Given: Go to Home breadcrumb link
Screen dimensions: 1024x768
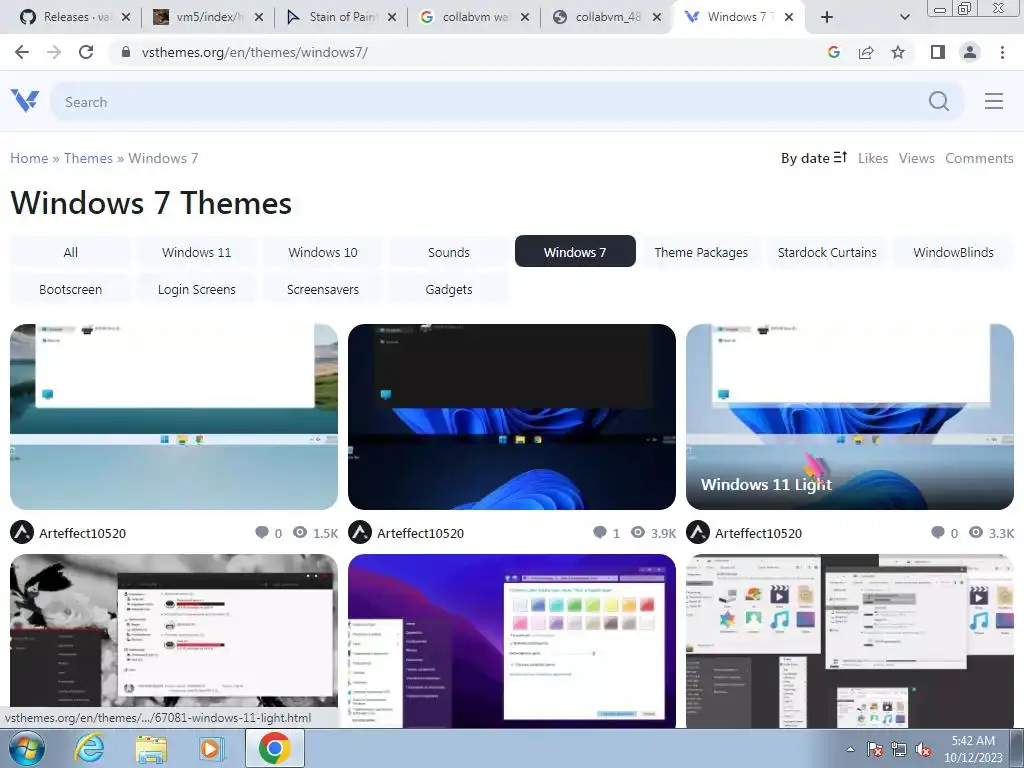Looking at the screenshot, I should point(29,158).
